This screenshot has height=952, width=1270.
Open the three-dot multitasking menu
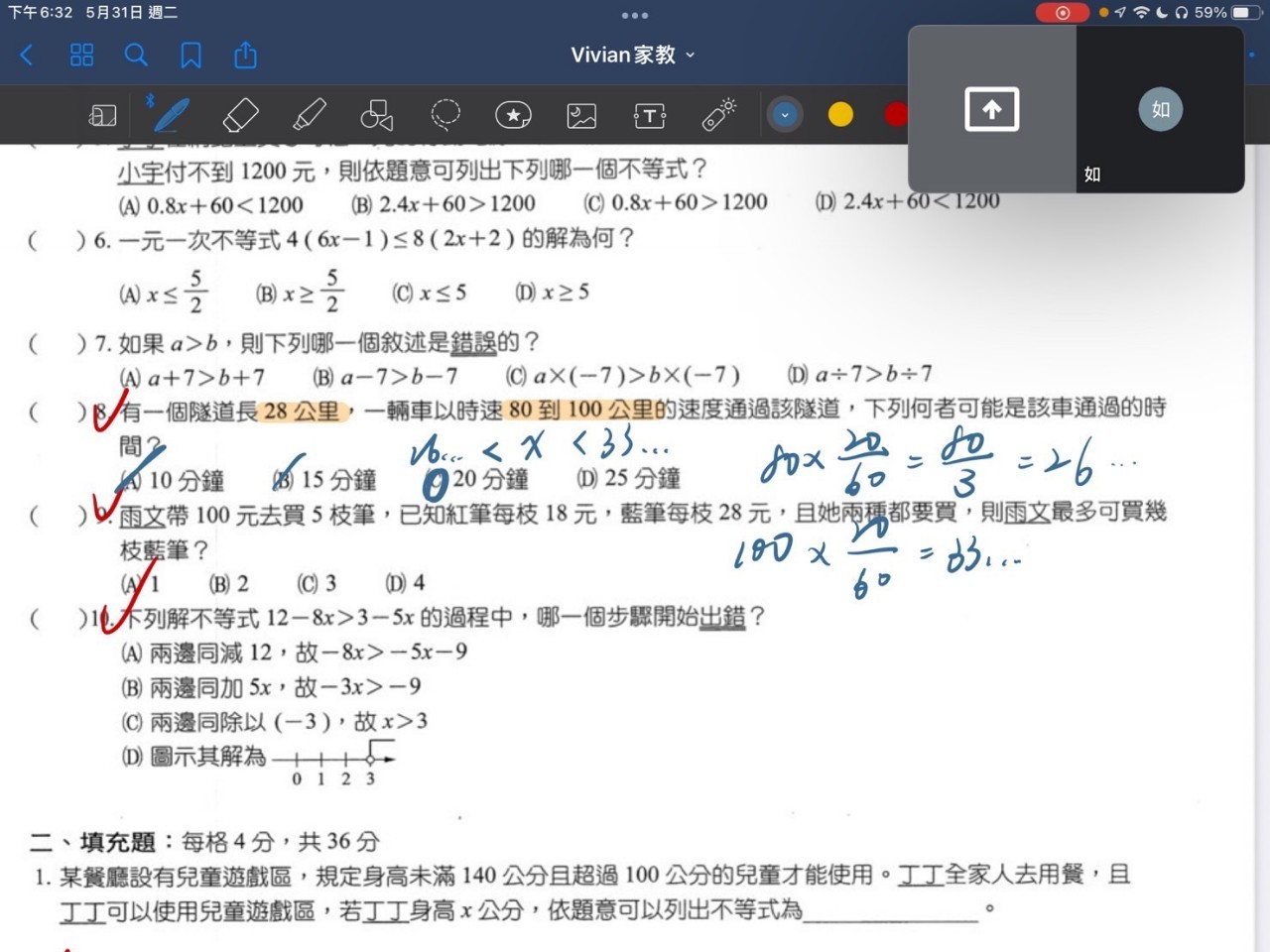coord(635,15)
